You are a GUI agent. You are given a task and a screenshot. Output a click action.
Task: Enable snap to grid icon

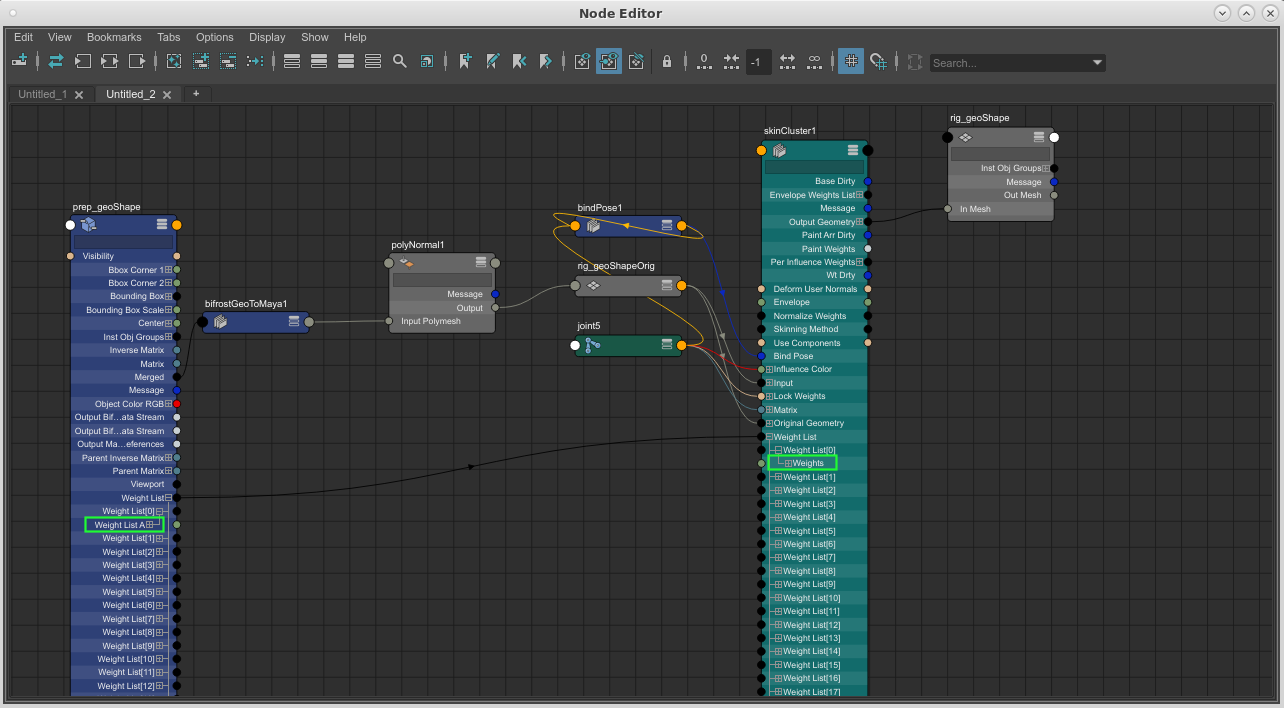878,61
